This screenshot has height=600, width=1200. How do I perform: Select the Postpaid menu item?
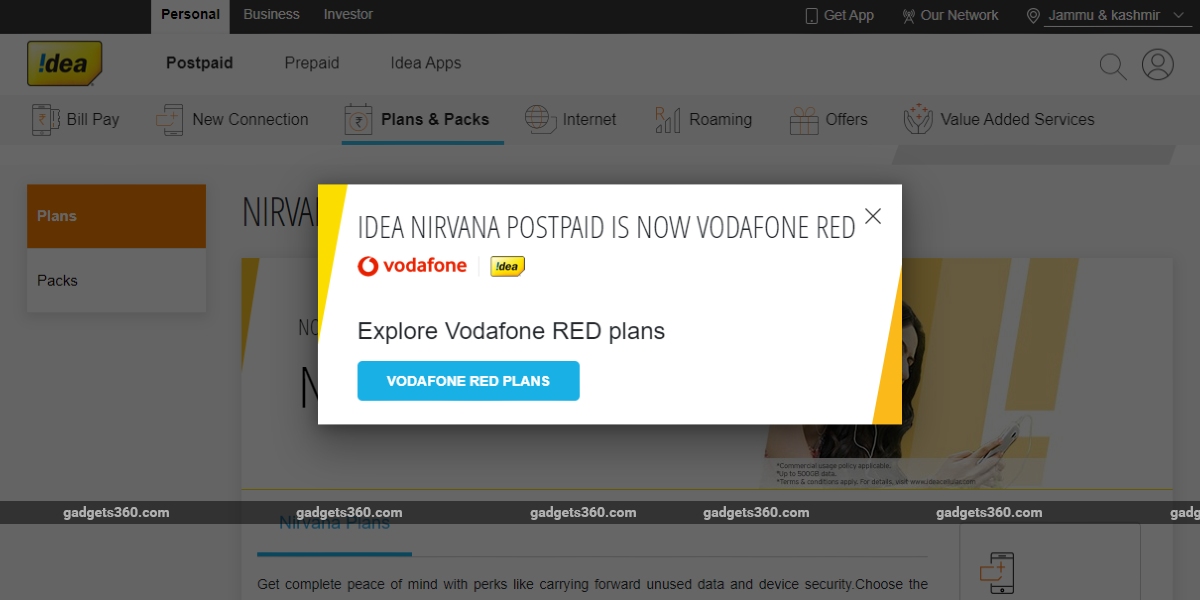[199, 63]
